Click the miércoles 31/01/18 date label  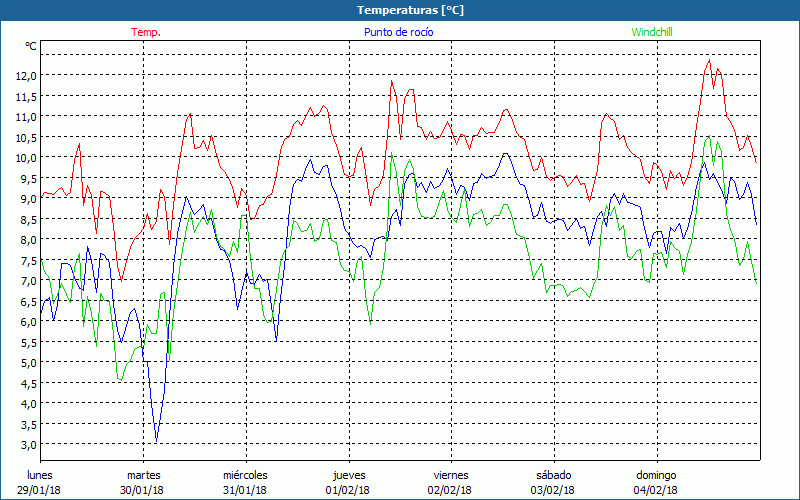pos(245,482)
